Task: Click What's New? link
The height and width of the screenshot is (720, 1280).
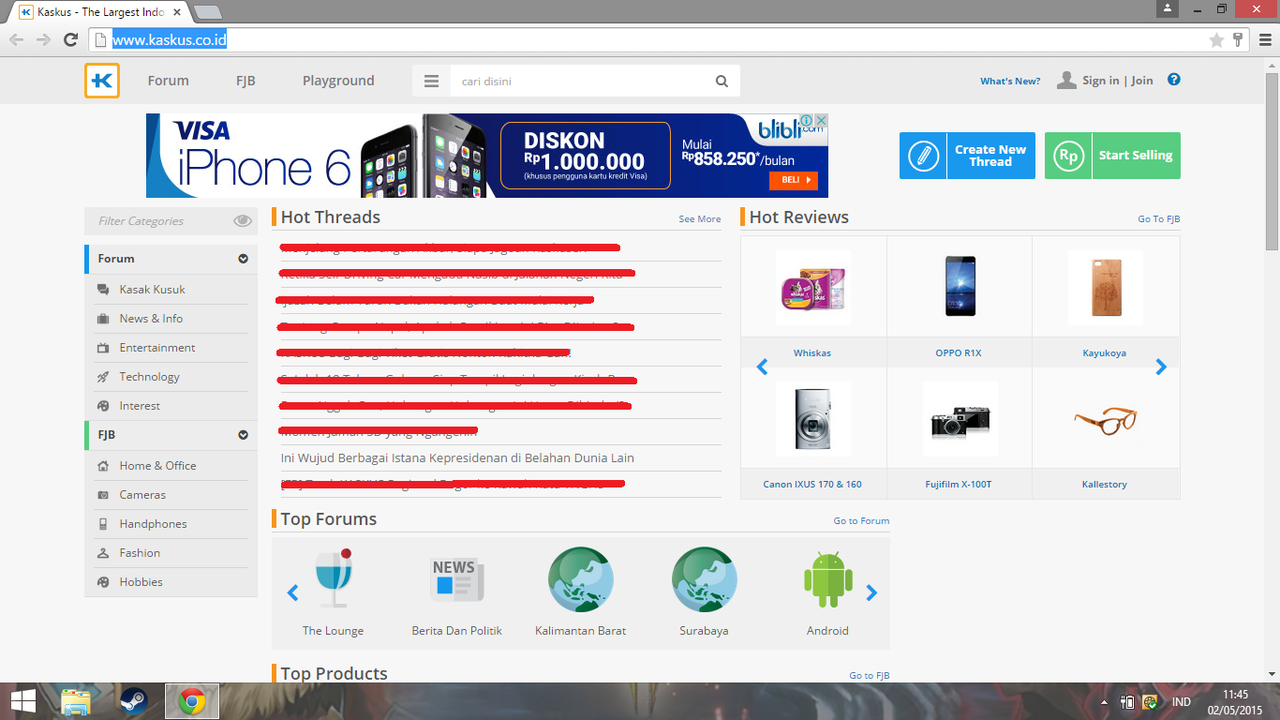Action: tap(1010, 81)
